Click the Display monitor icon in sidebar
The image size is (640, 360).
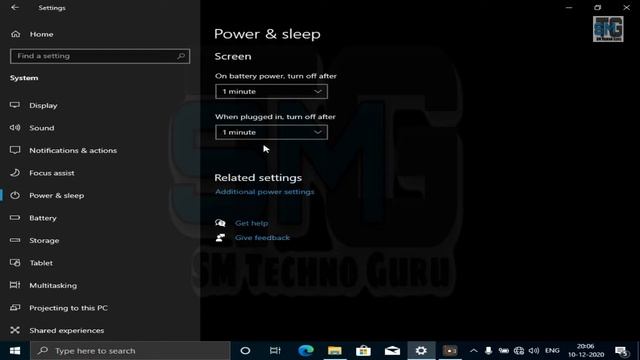(15, 105)
